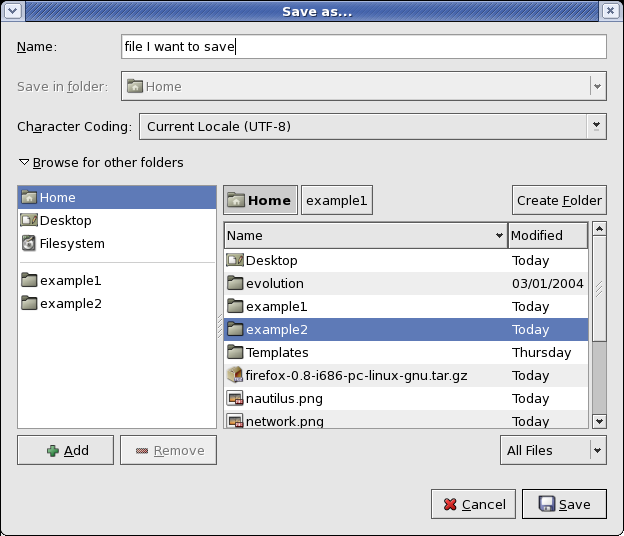624x536 pixels.
Task: Switch to the example1 path button
Action: 337,200
